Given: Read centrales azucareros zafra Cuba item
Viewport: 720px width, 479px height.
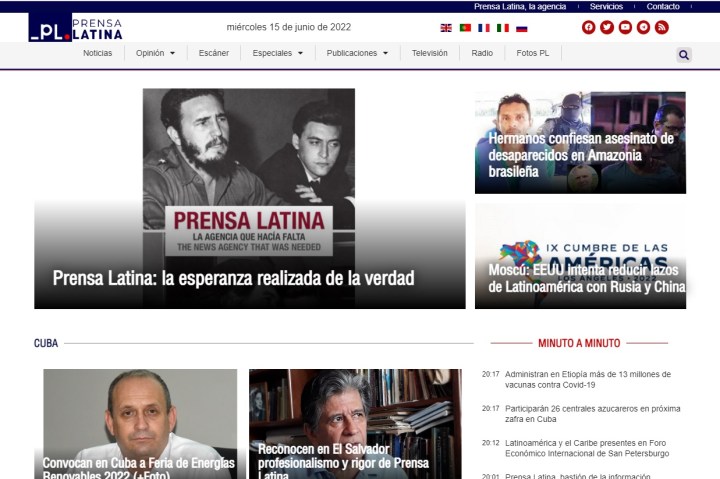Looking at the screenshot, I should click(x=592, y=414).
